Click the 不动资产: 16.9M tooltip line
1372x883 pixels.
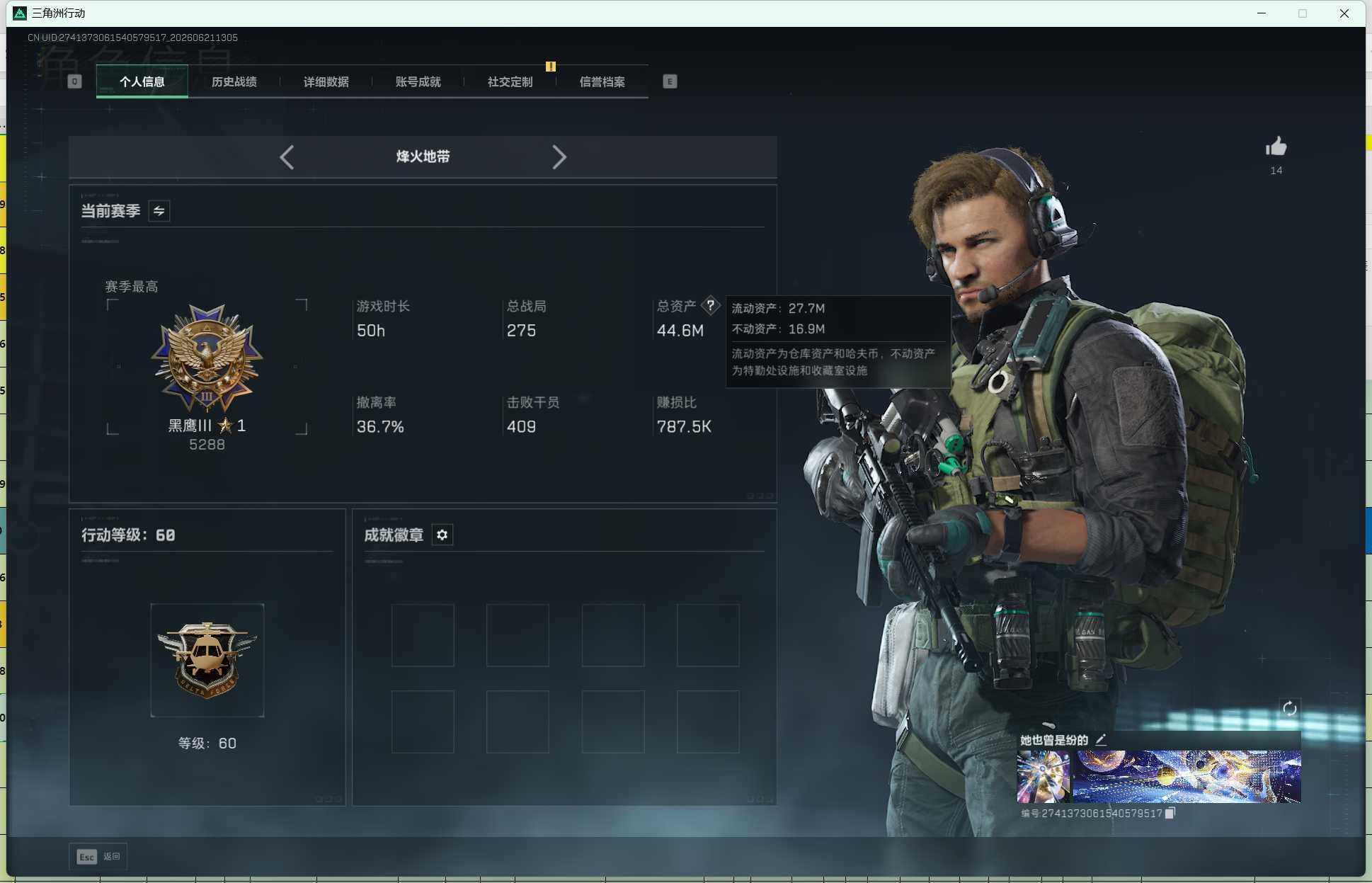pyautogui.click(x=778, y=329)
